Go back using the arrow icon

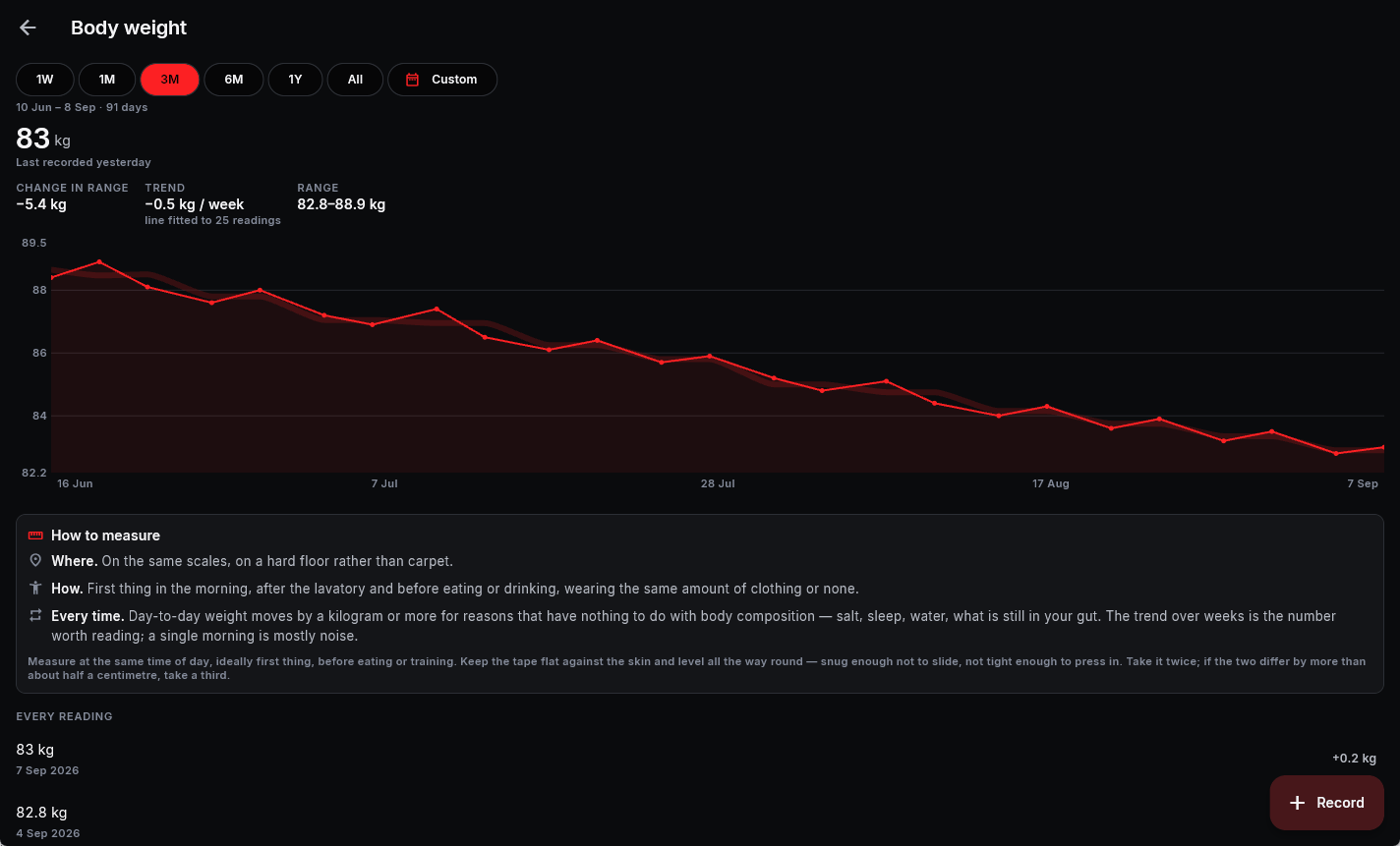click(x=28, y=28)
